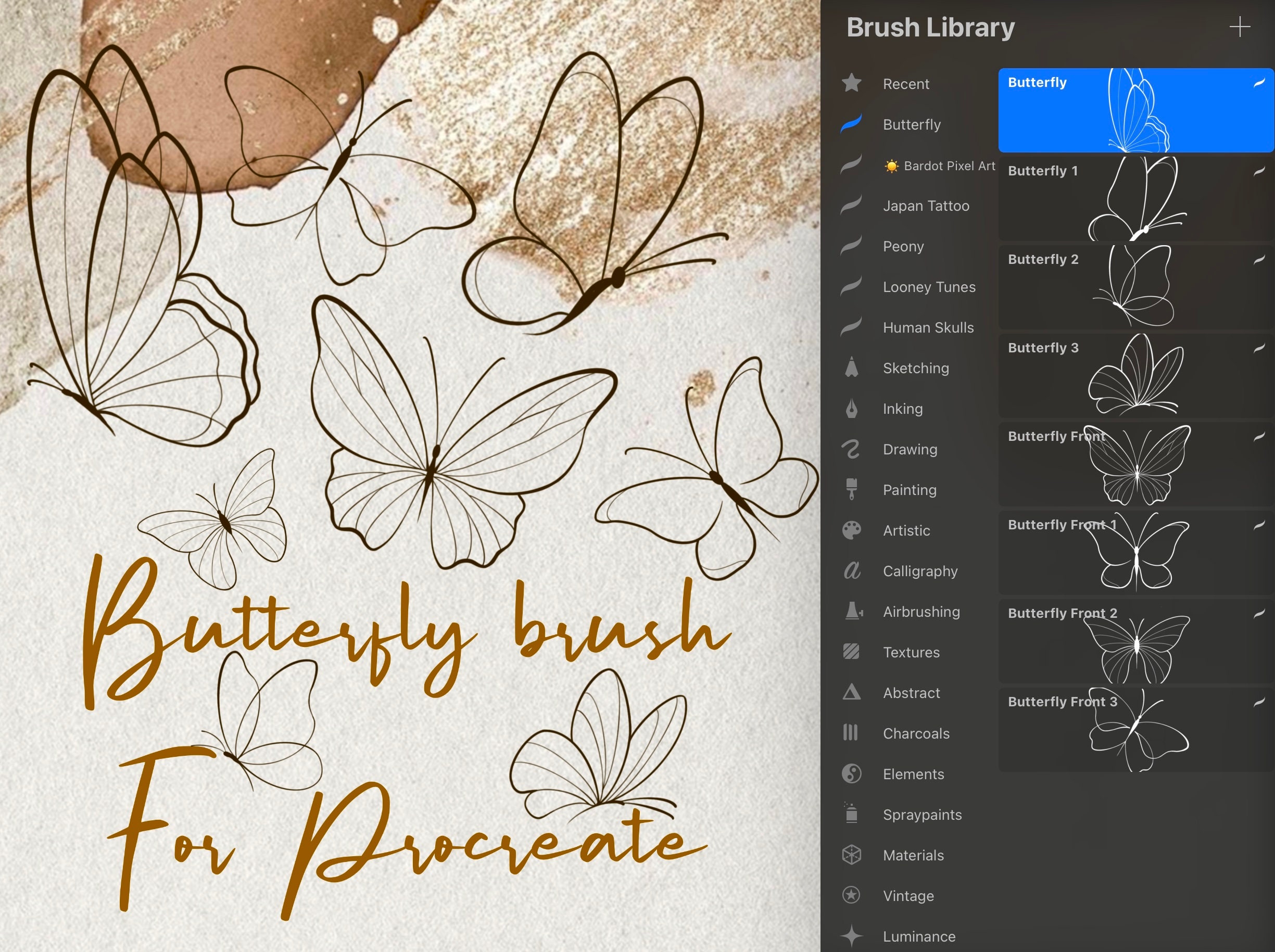
Task: Open the Peony brush set
Action: 903,246
